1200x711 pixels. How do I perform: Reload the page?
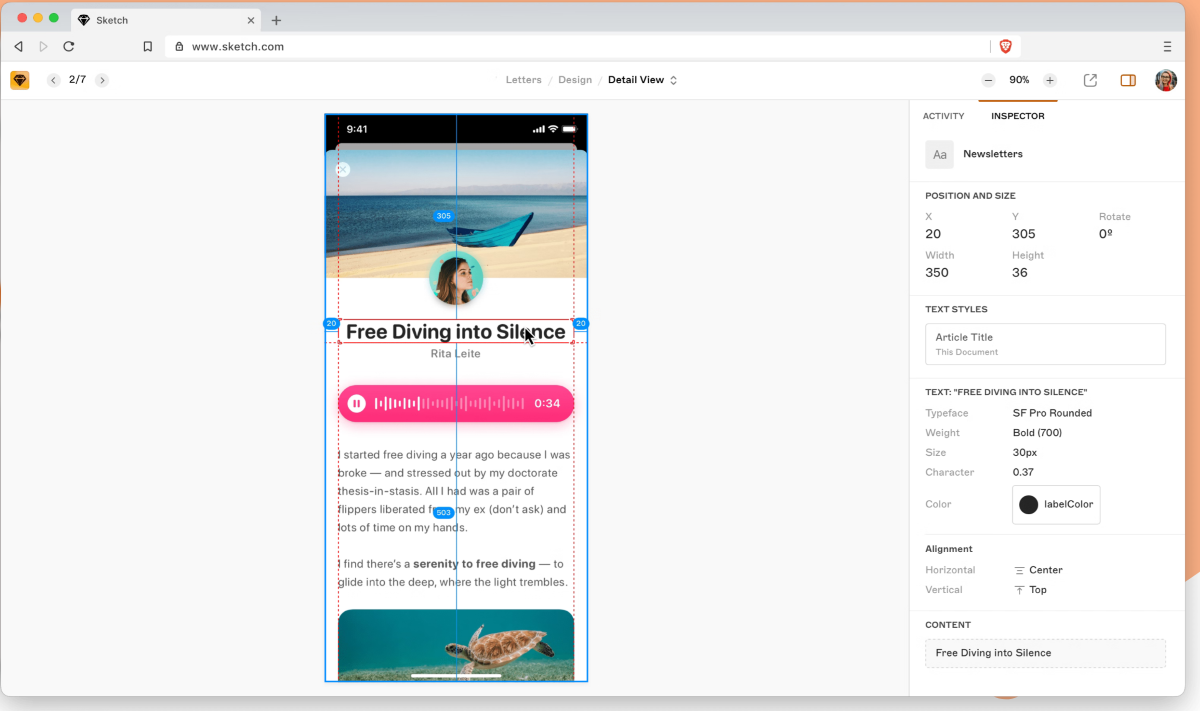(x=69, y=46)
